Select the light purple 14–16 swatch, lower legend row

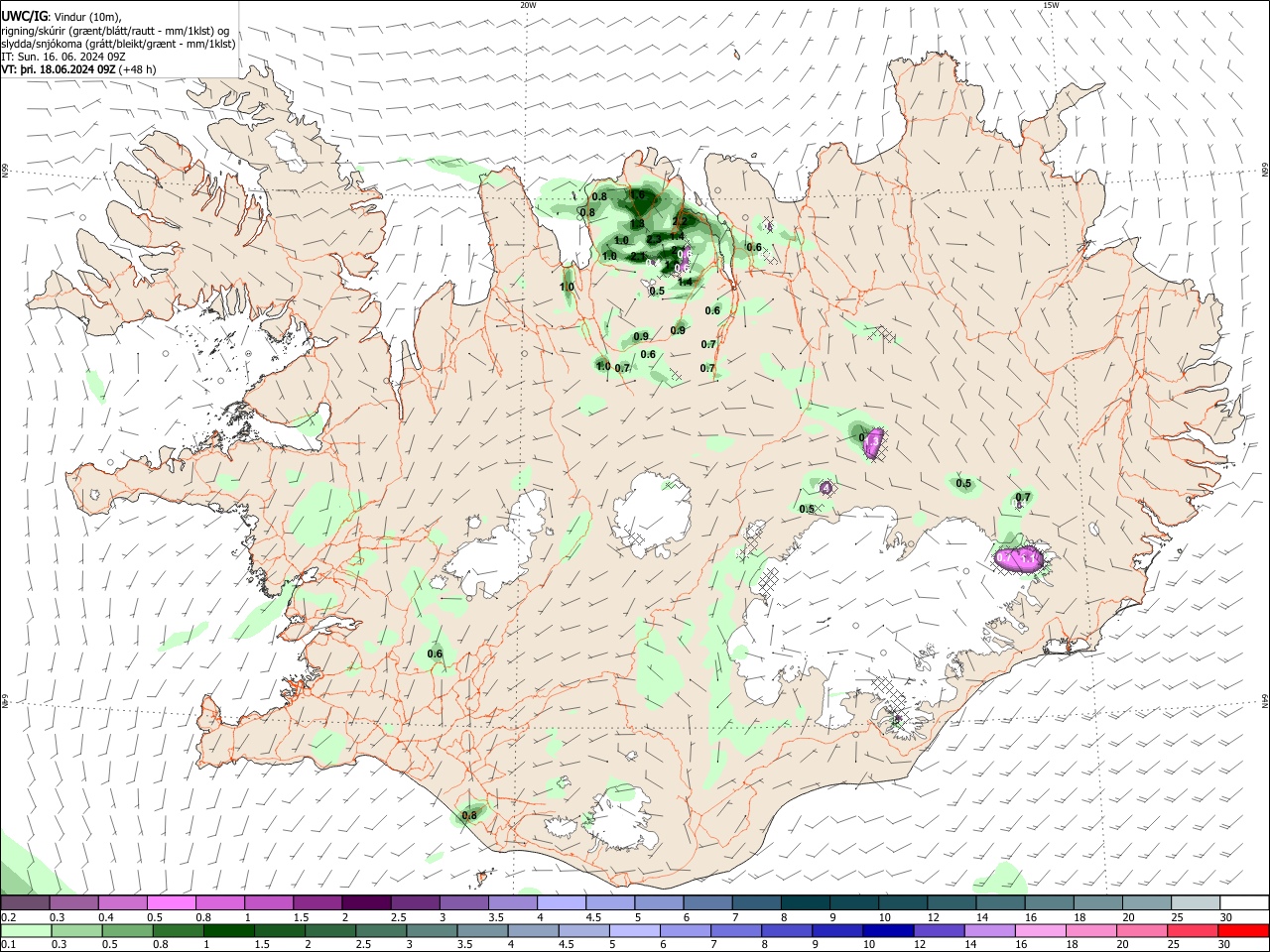pos(990,931)
